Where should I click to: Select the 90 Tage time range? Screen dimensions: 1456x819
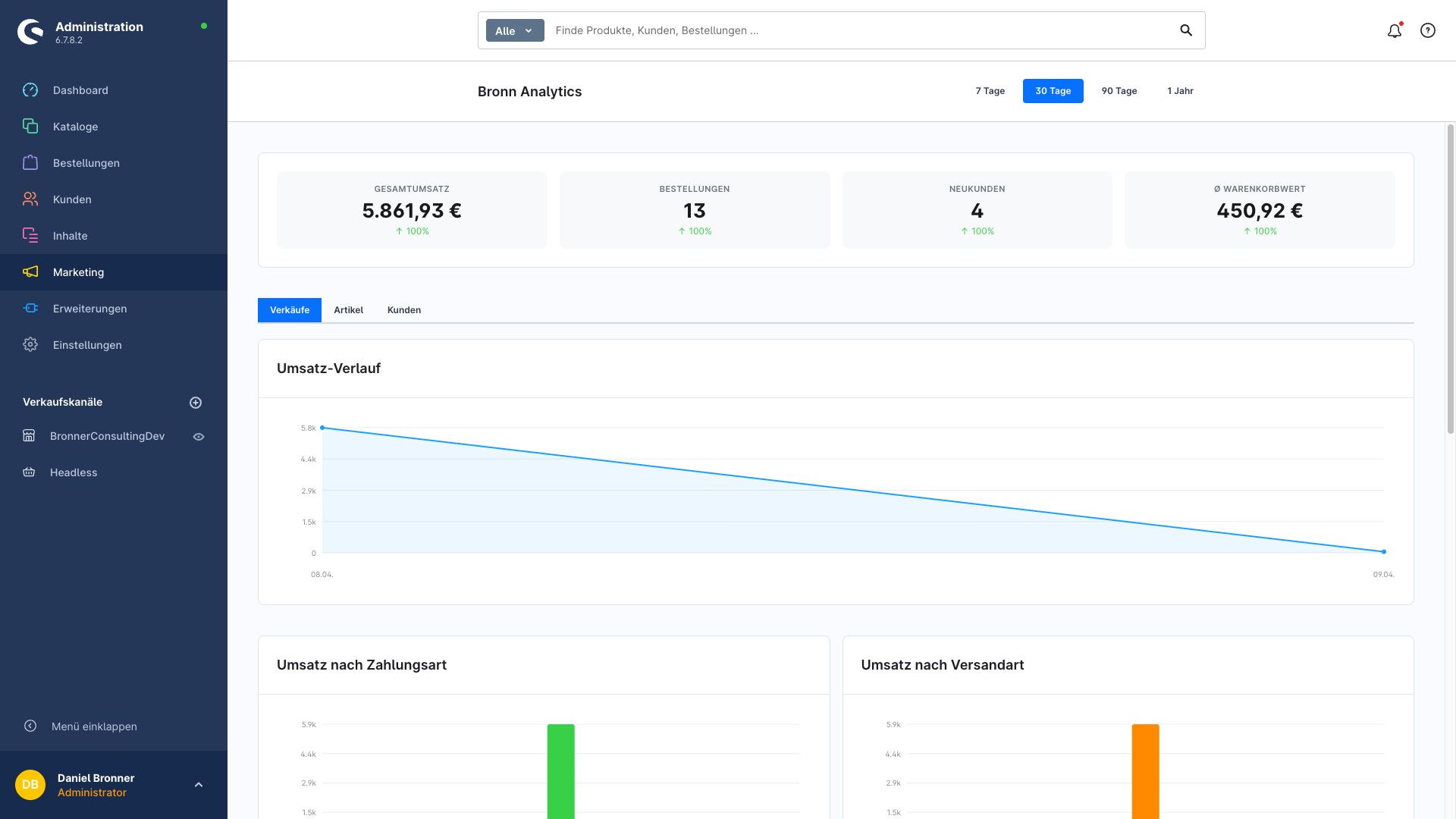(1119, 91)
